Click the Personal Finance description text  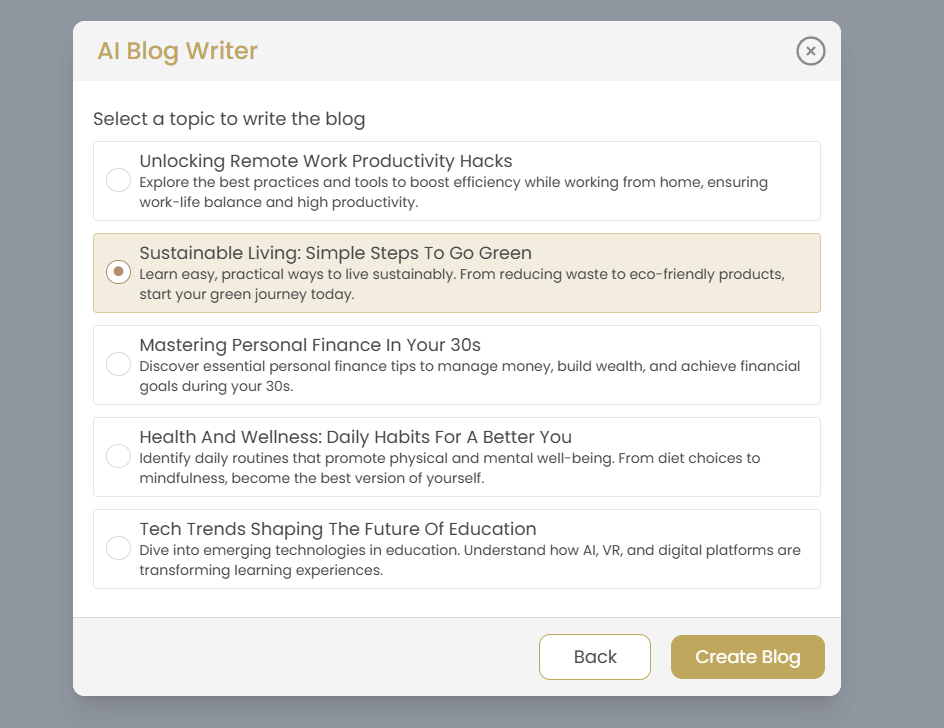click(x=470, y=376)
